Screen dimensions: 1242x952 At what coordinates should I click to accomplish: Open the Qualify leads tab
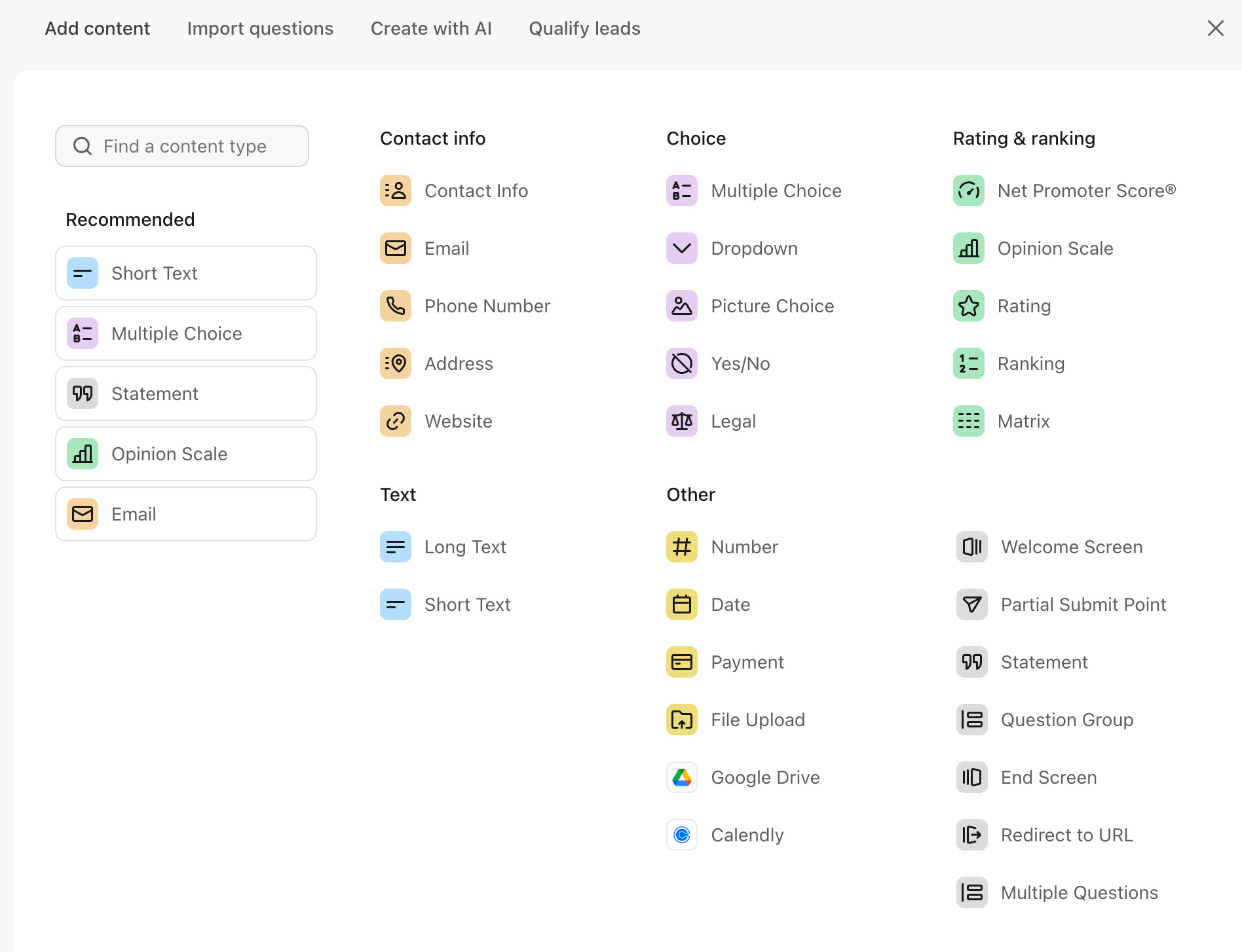click(584, 29)
